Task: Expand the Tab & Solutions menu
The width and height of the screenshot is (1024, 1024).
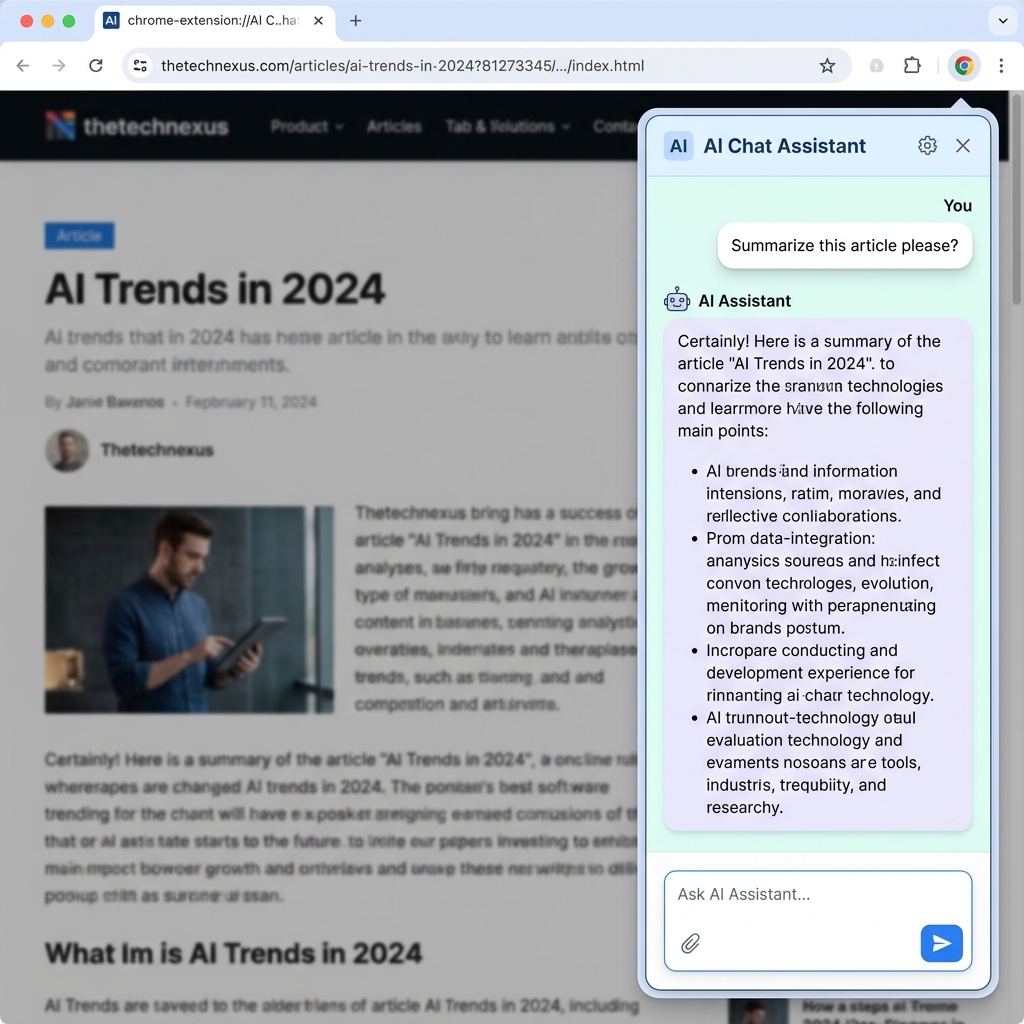Action: 507,126
